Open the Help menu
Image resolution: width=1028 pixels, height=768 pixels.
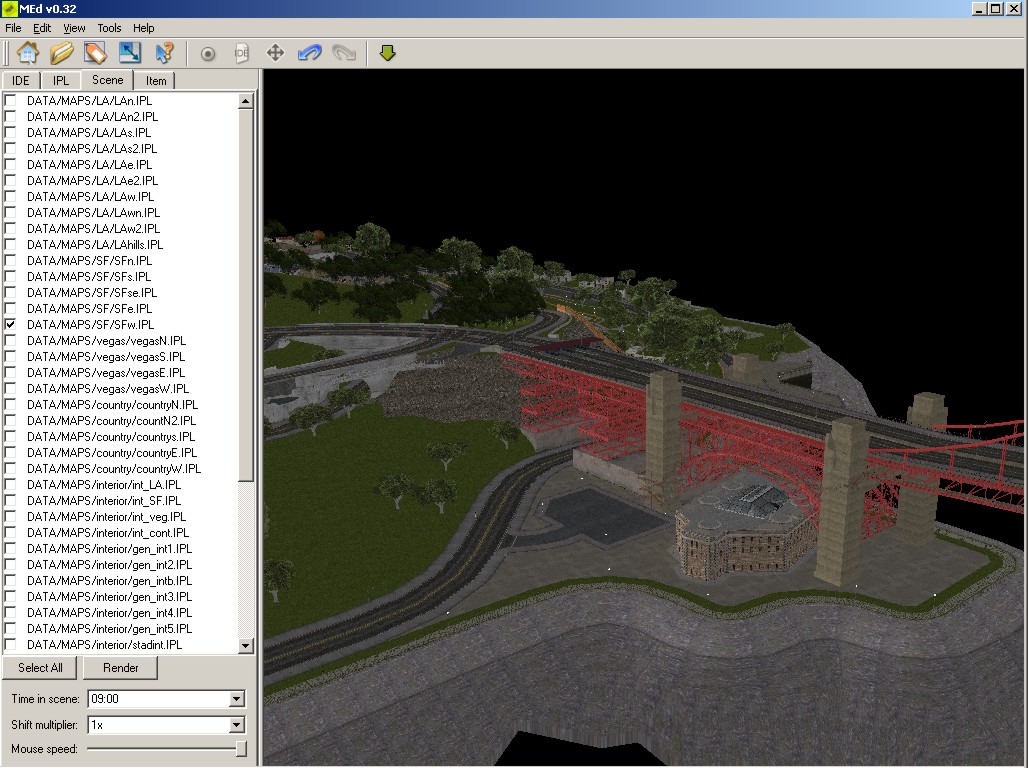pyautogui.click(x=144, y=28)
